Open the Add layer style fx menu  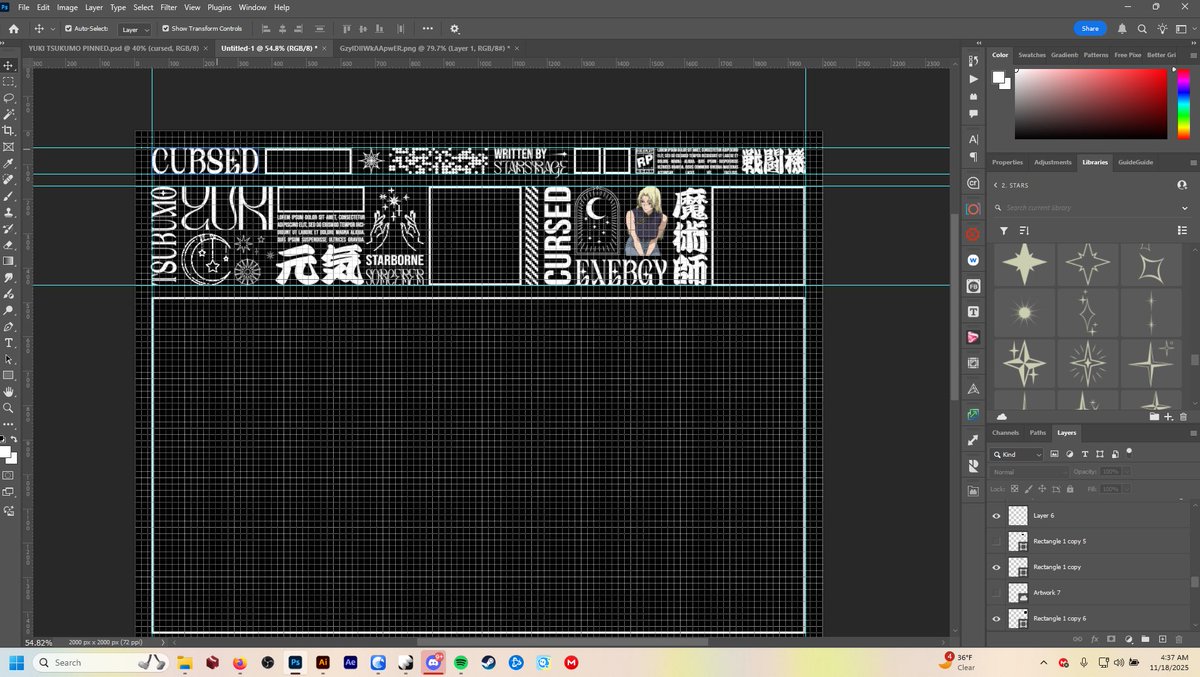1094,639
